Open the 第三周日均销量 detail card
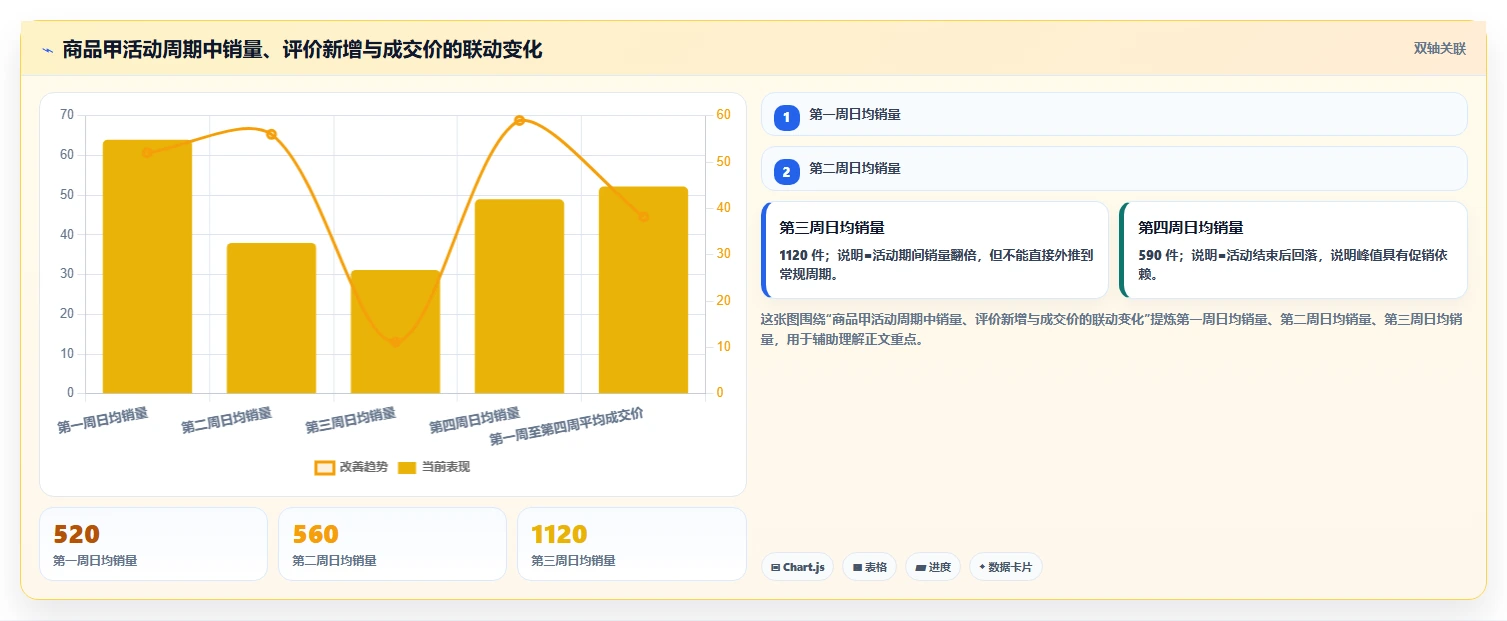The image size is (1507, 621). (934, 250)
